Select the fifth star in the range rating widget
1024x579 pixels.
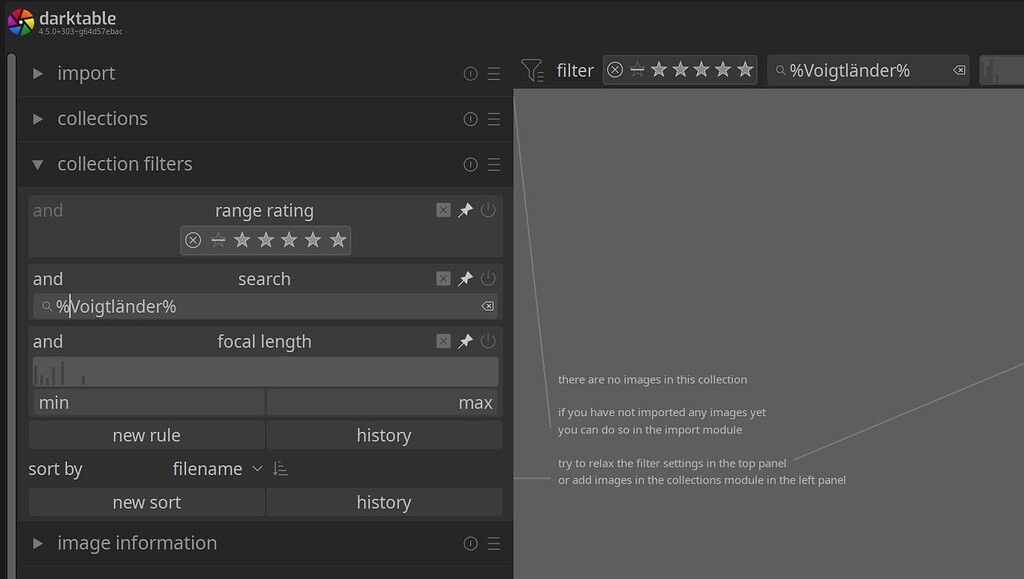pyautogui.click(x=338, y=240)
